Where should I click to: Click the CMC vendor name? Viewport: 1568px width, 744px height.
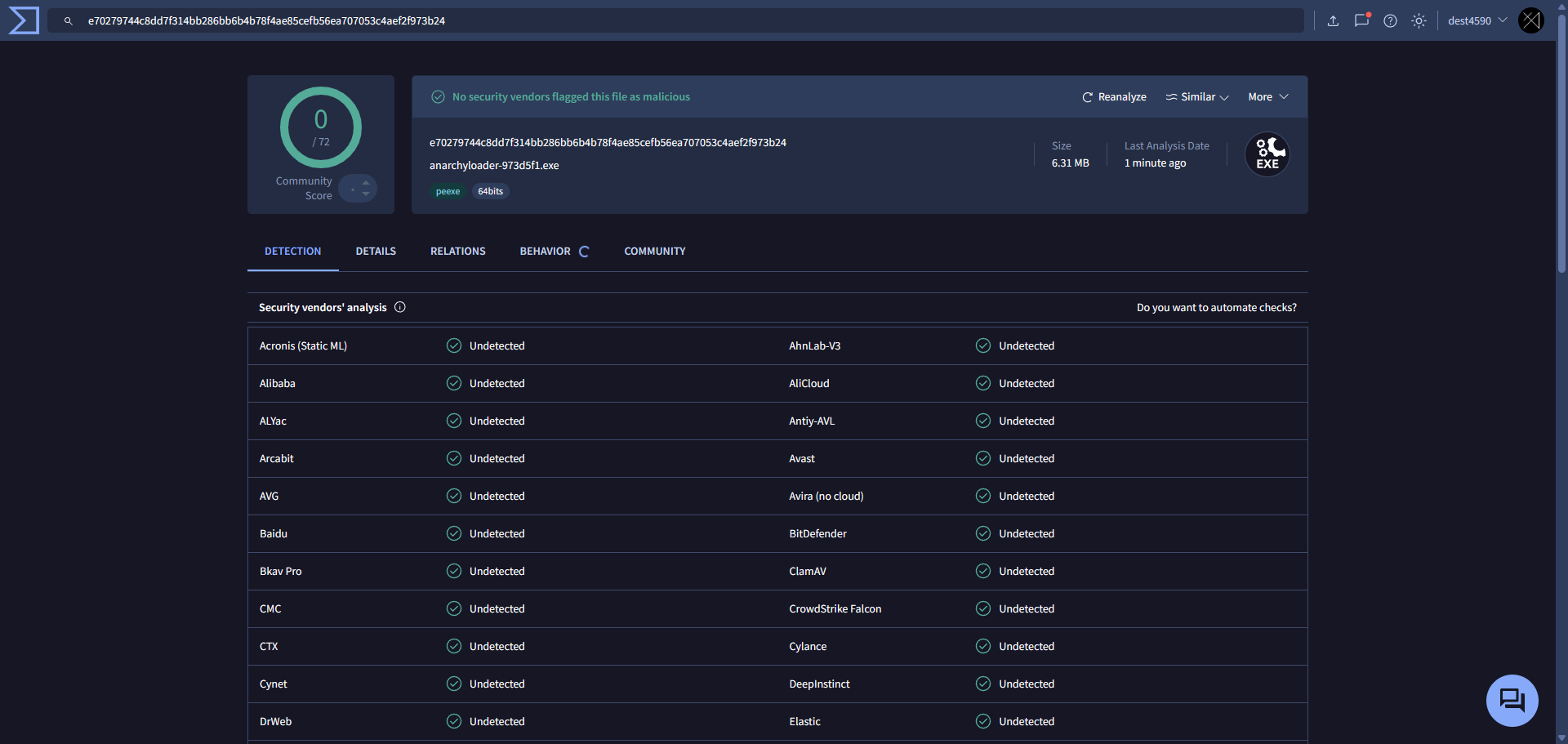point(270,609)
